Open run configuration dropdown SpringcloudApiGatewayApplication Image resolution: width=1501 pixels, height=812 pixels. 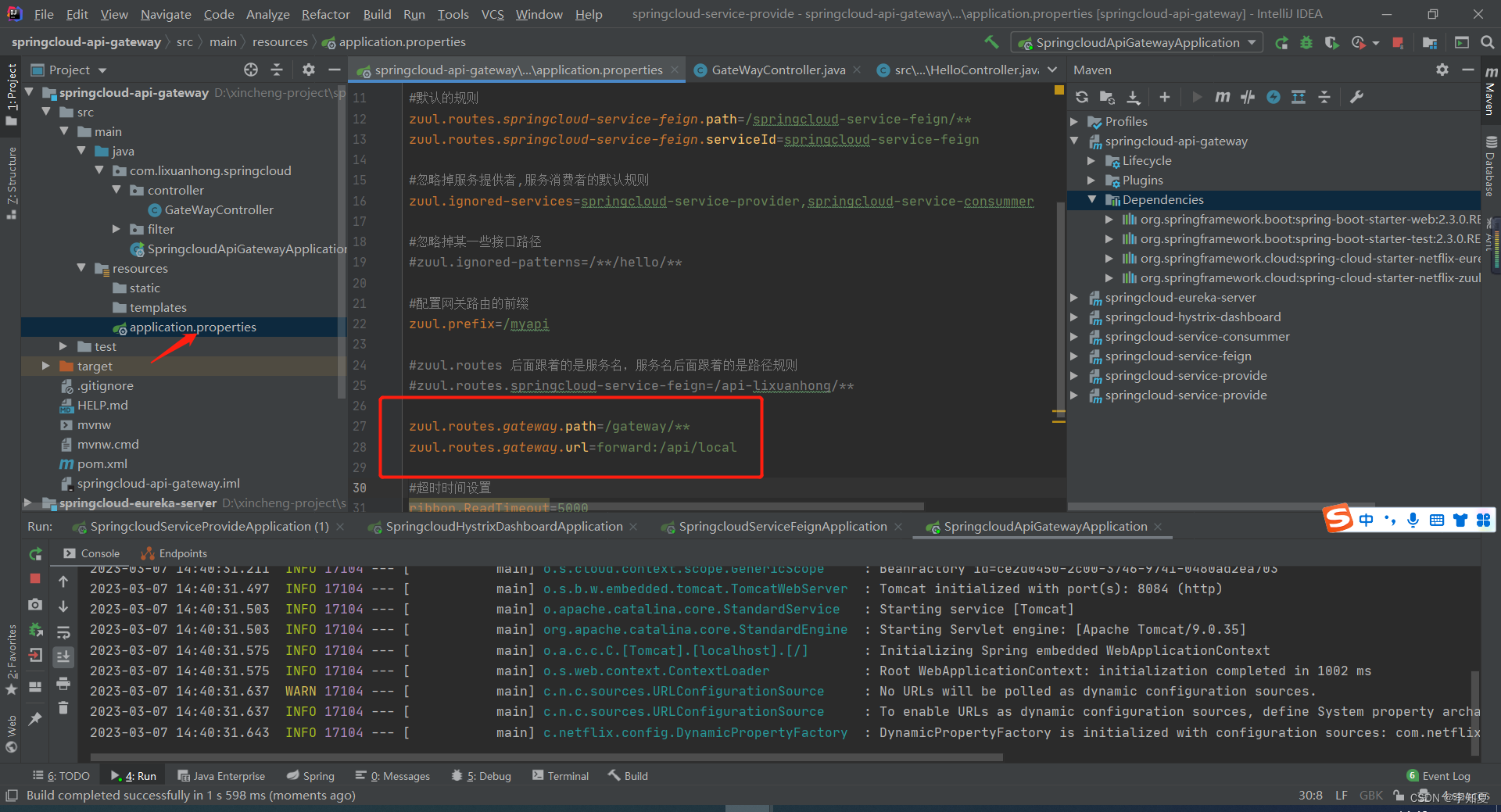(x=1137, y=43)
